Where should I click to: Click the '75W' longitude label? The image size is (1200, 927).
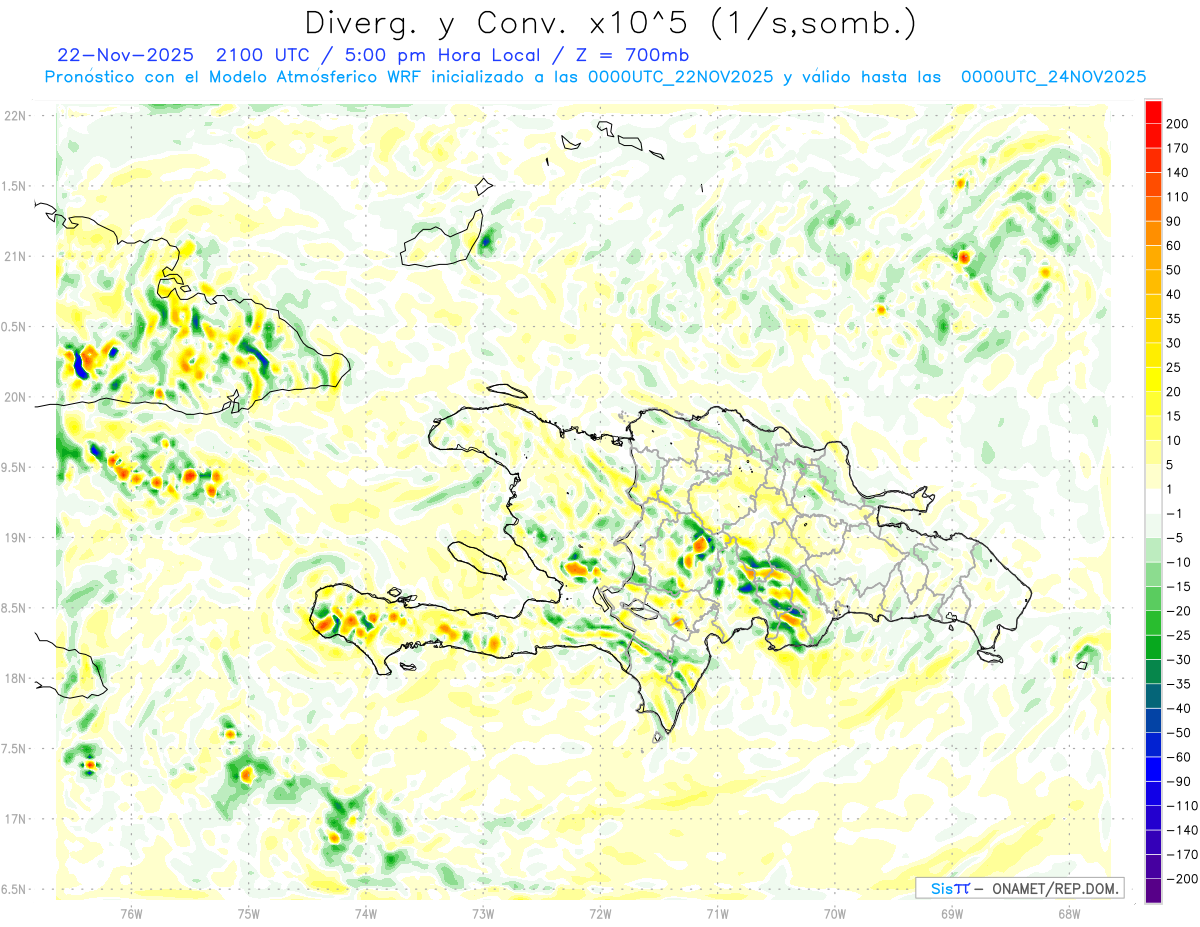tap(249, 913)
